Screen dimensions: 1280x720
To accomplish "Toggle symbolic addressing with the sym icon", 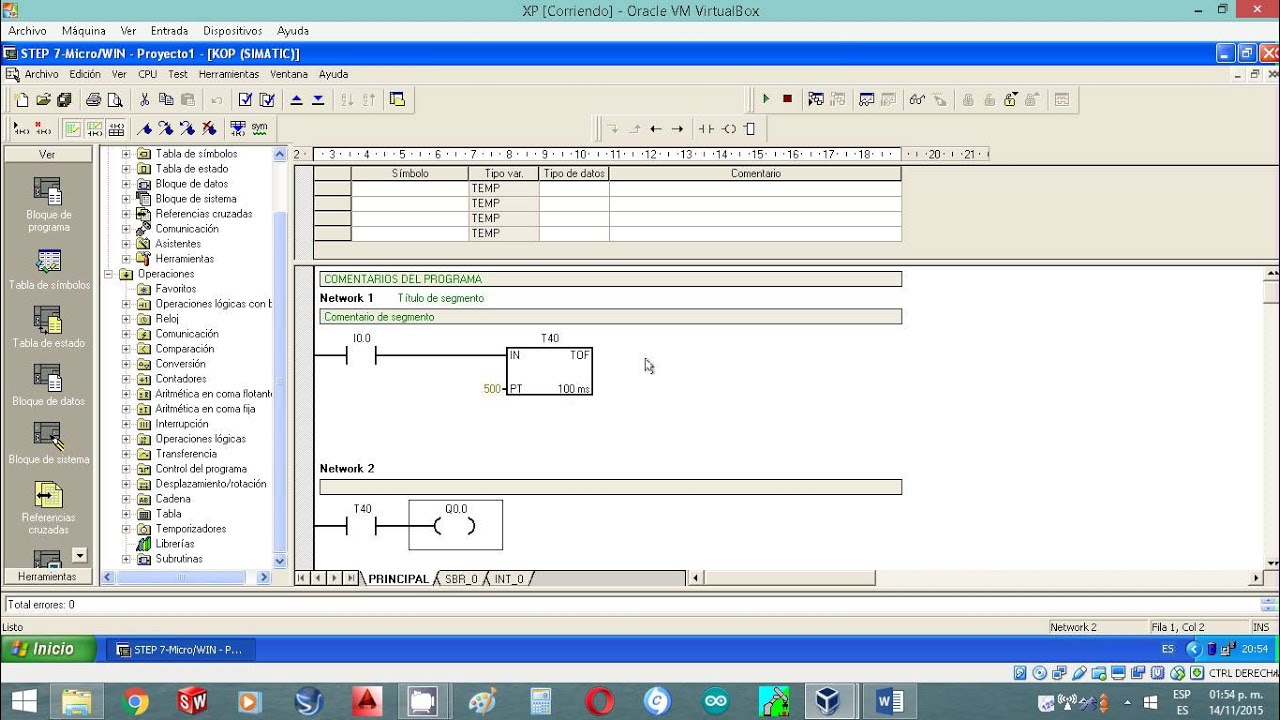I will point(259,128).
